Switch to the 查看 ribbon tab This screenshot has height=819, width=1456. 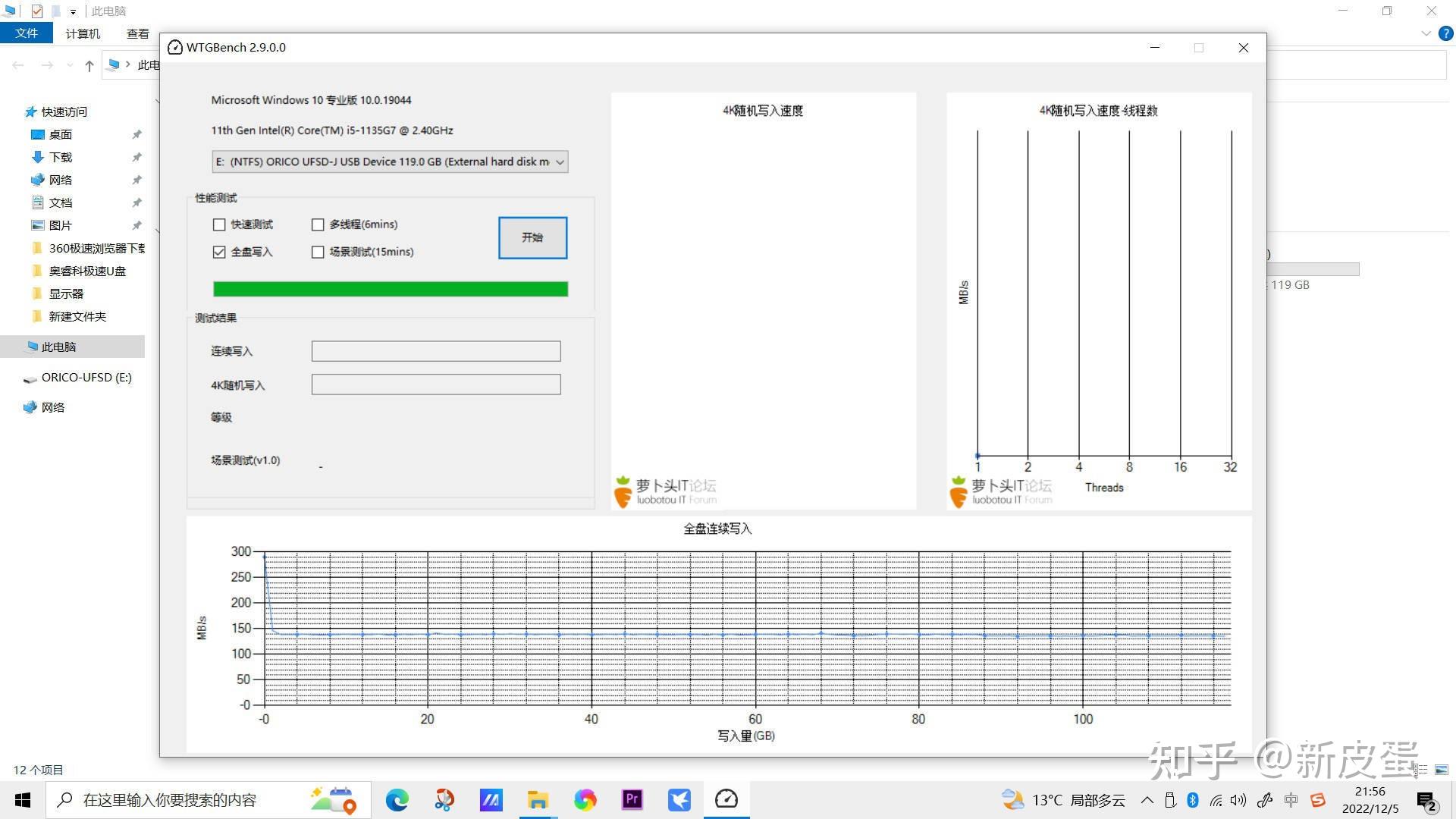[137, 33]
